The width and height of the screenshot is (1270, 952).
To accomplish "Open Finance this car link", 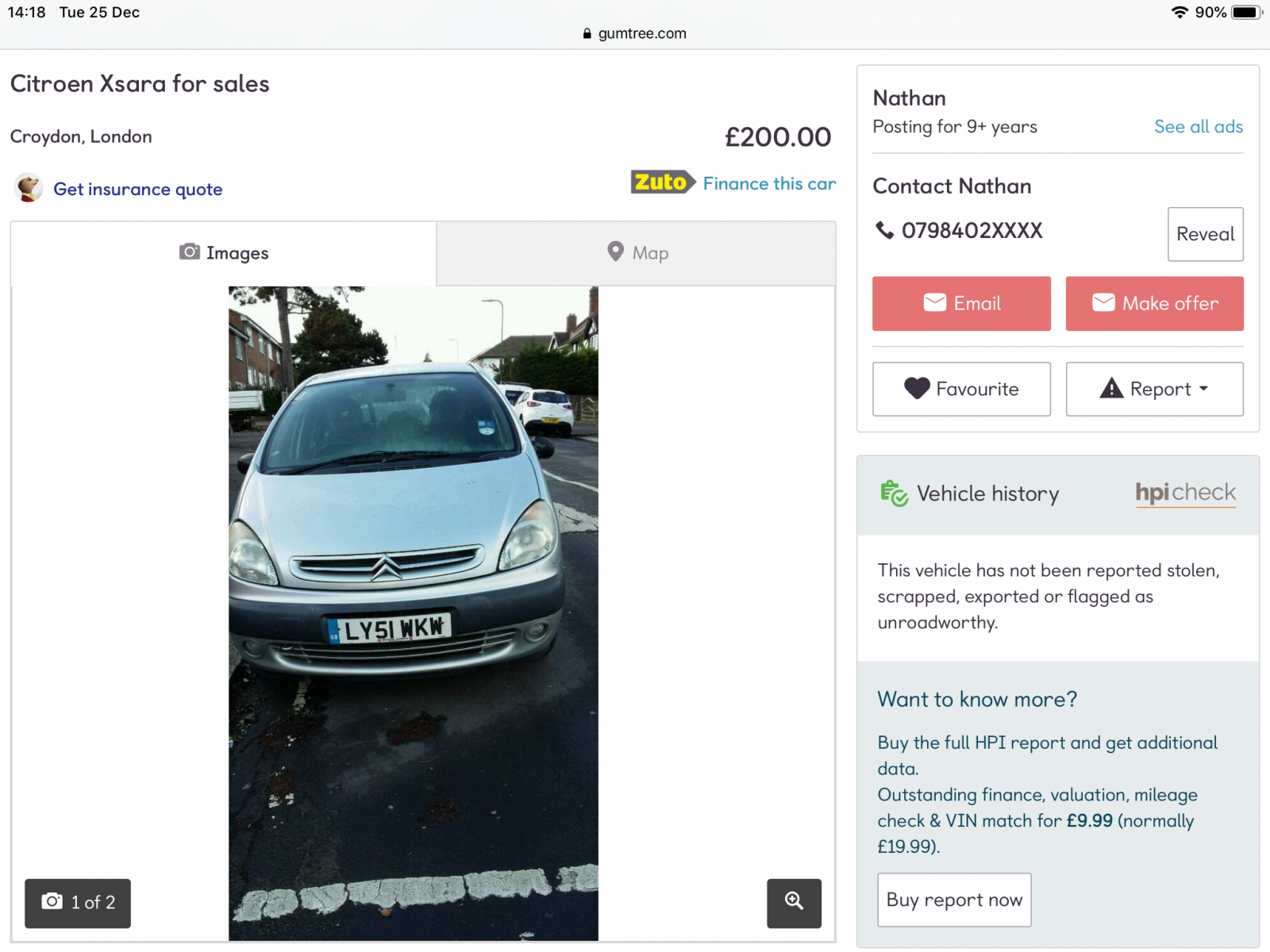I will point(769,183).
